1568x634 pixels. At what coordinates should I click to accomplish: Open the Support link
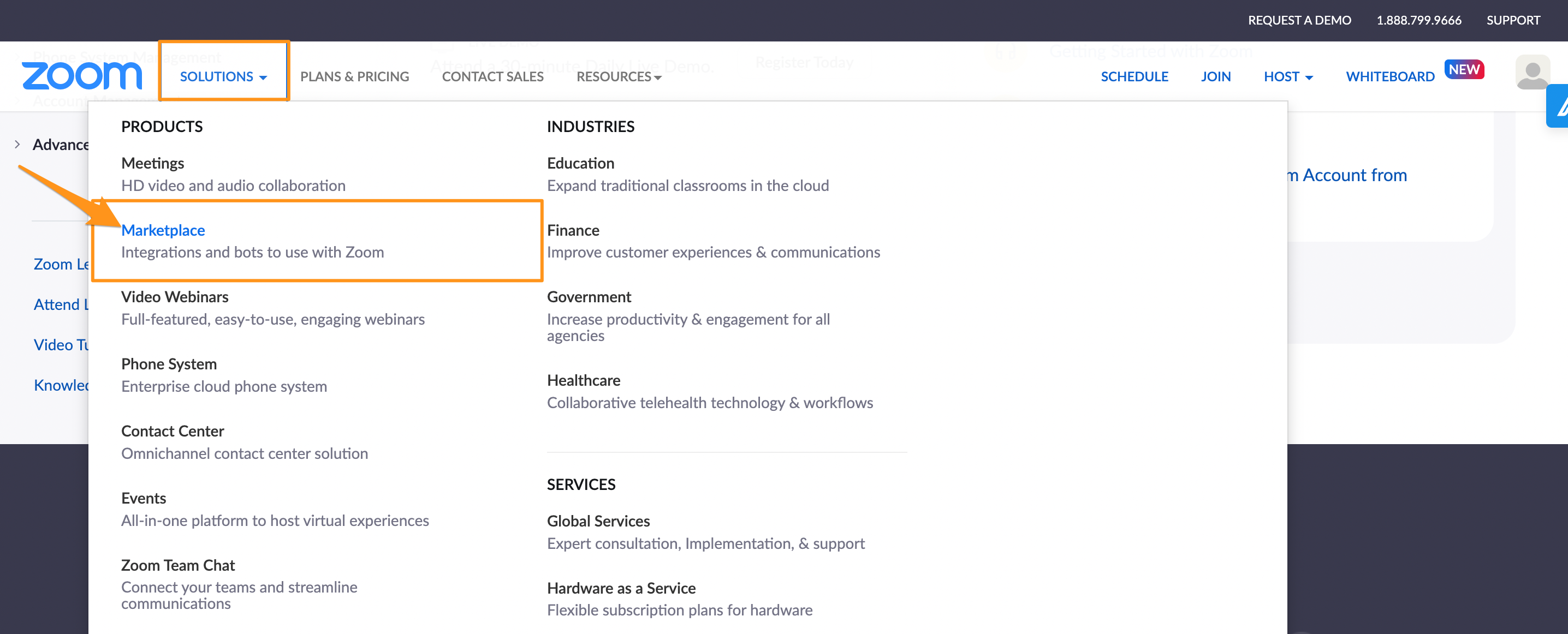pos(1513,20)
